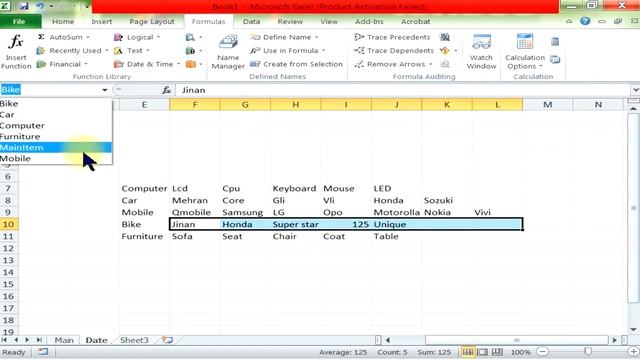Open the Watch Window
Image resolution: width=640 pixels, height=360 pixels.
481,52
